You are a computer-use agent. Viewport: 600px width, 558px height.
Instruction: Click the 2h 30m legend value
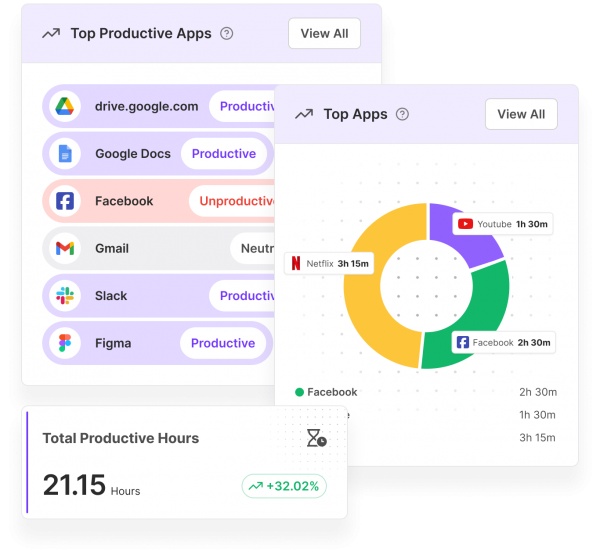(538, 392)
